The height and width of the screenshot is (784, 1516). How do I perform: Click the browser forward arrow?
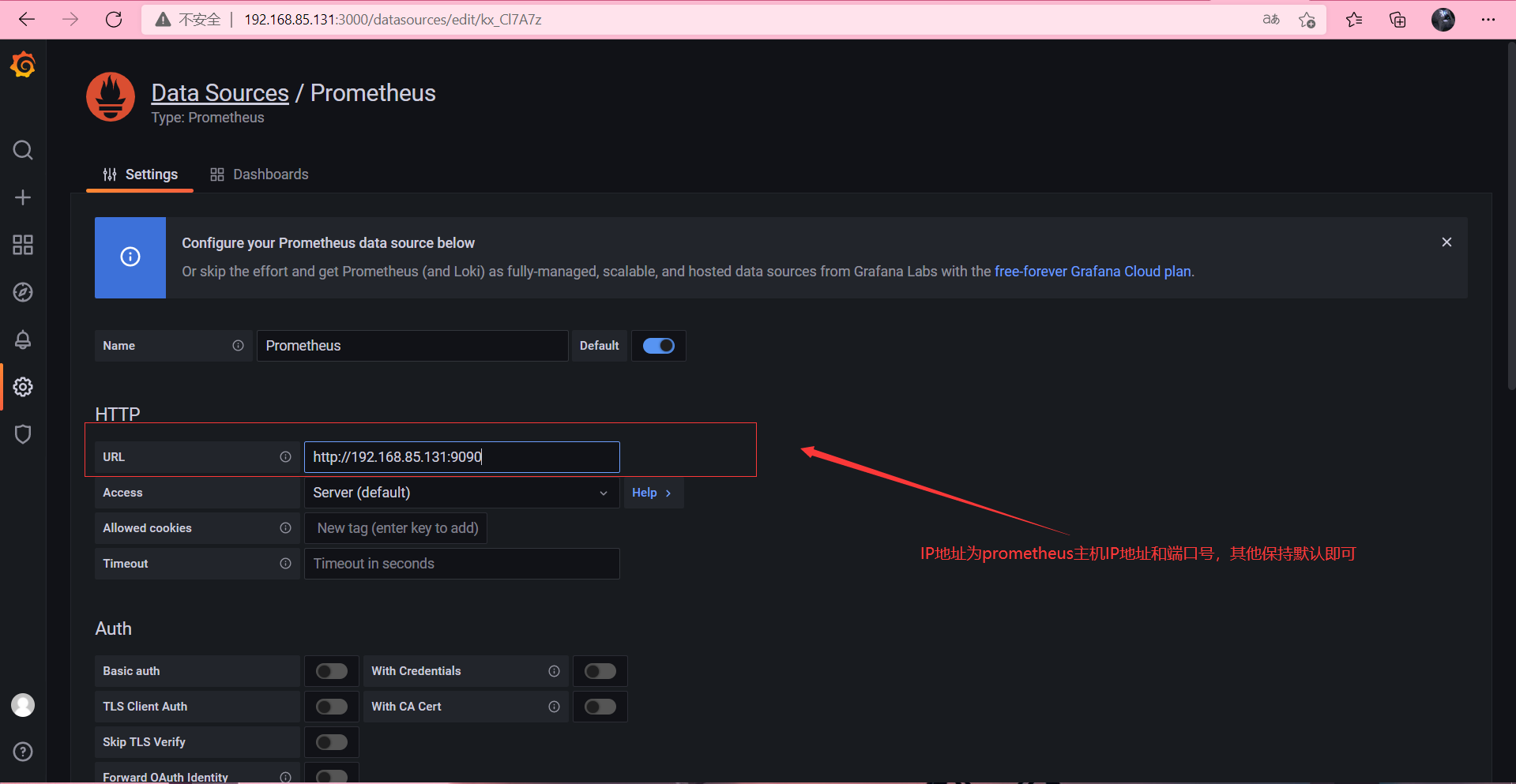pyautogui.click(x=70, y=19)
